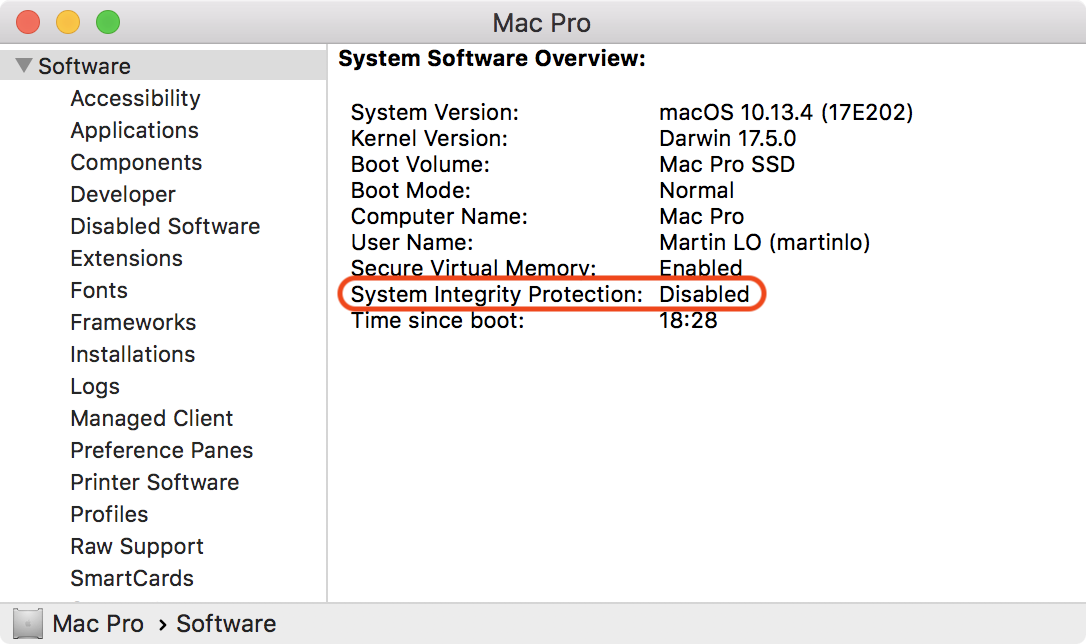Open Preference Panes in the sidebar
This screenshot has height=644, width=1086.
tap(161, 450)
